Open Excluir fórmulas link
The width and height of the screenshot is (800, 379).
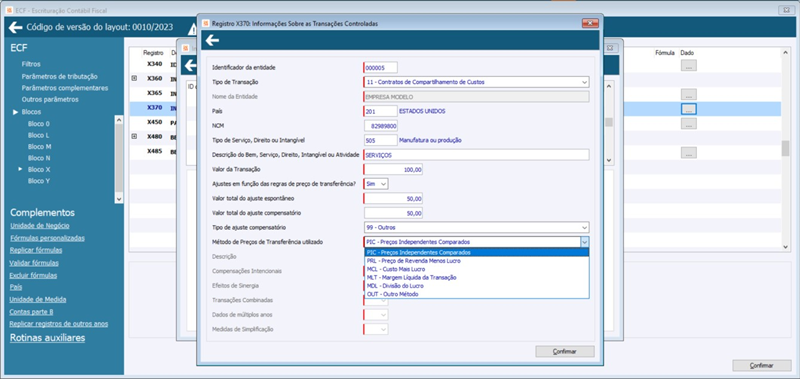pos(34,275)
